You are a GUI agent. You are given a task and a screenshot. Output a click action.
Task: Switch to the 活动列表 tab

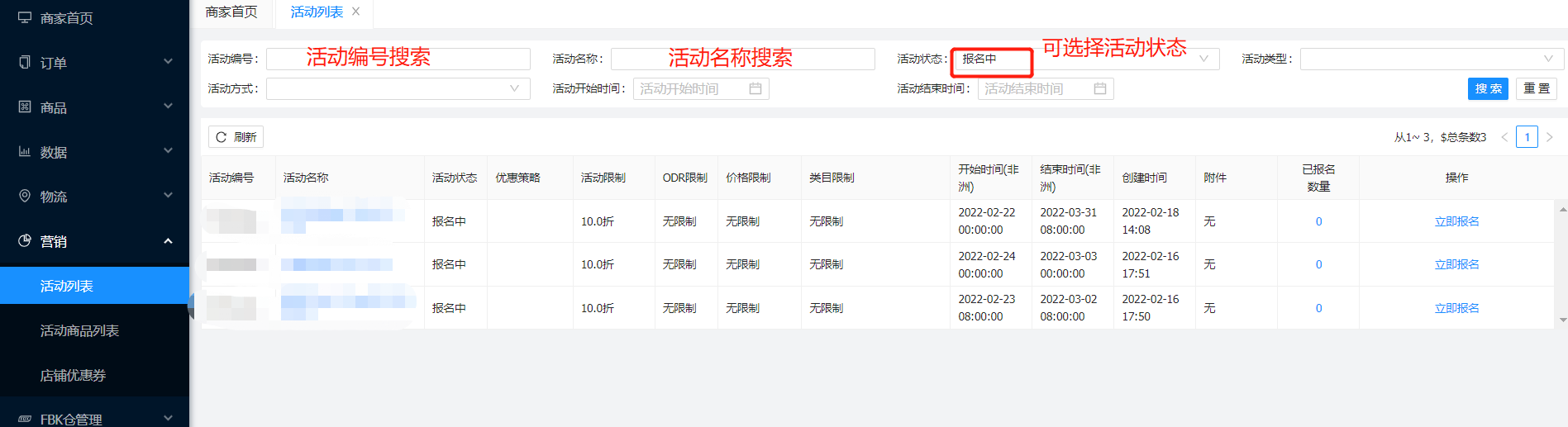click(317, 12)
